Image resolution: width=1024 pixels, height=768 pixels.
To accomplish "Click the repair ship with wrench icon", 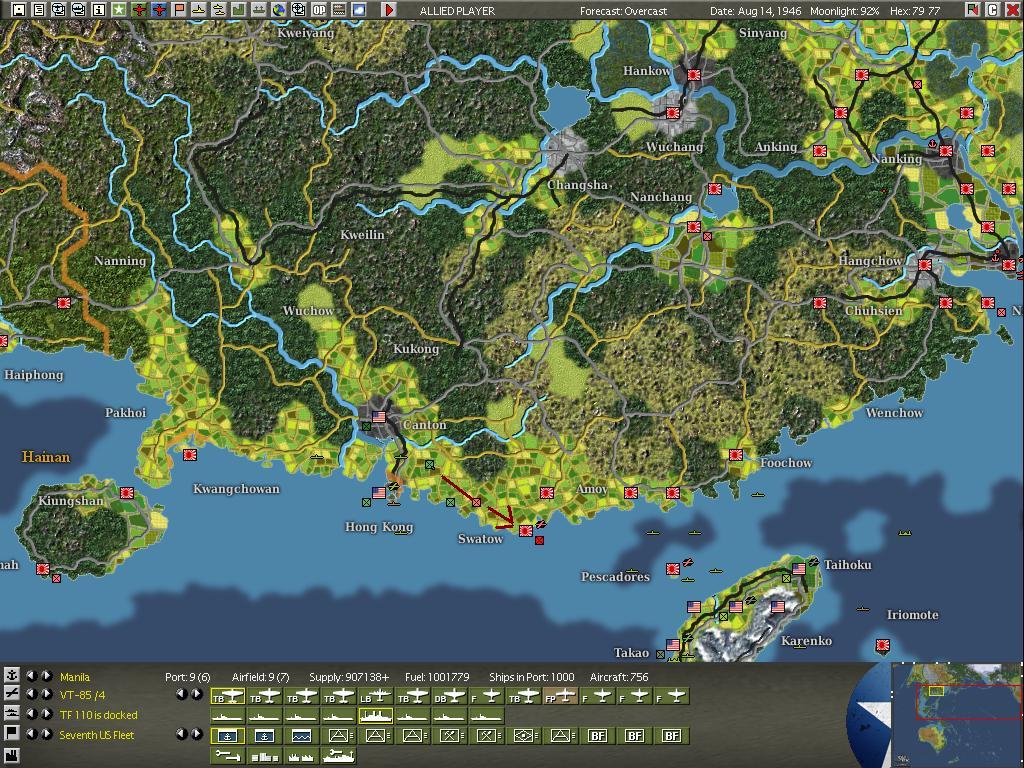I will 338,756.
